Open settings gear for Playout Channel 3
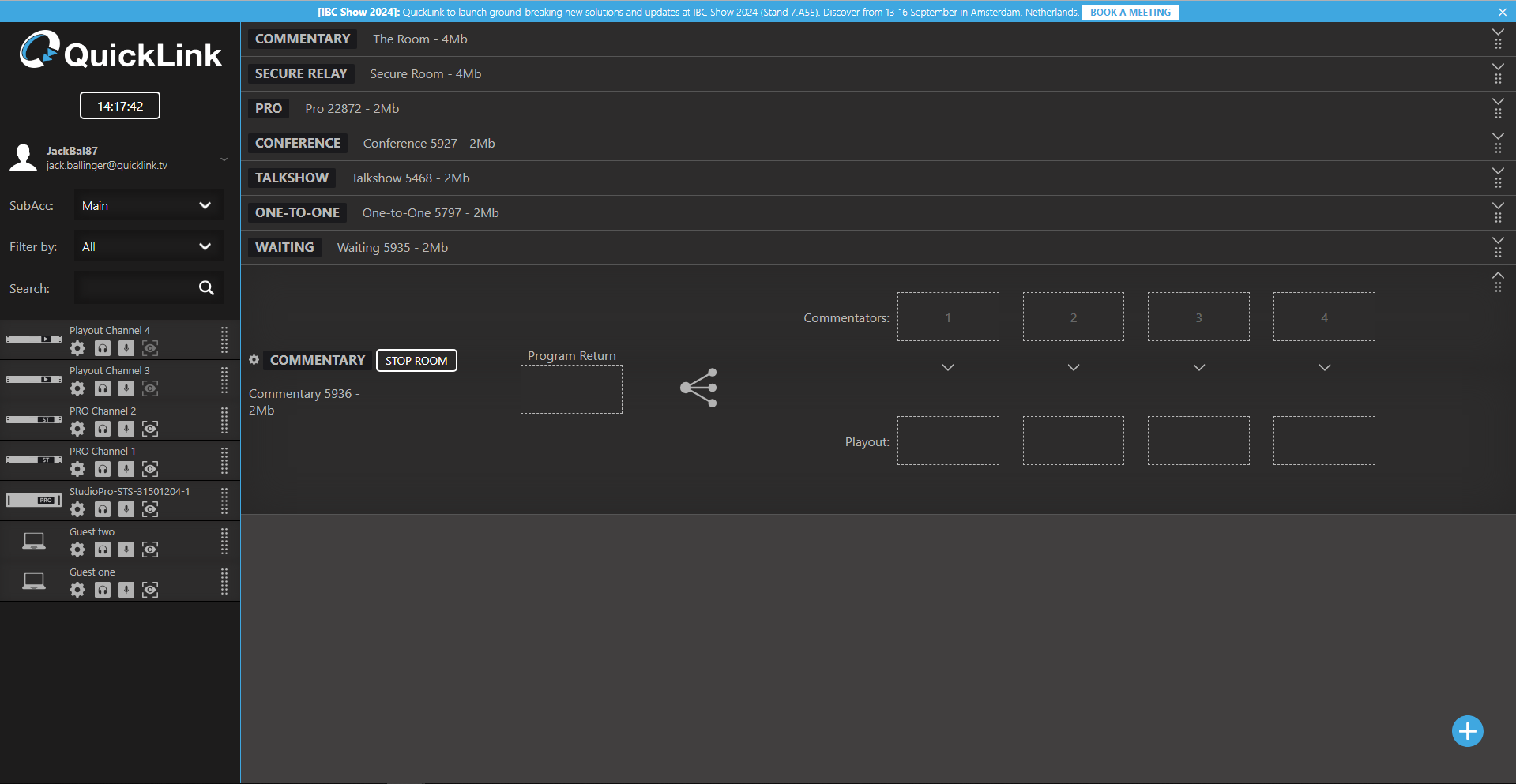The image size is (1516, 784). (x=77, y=388)
